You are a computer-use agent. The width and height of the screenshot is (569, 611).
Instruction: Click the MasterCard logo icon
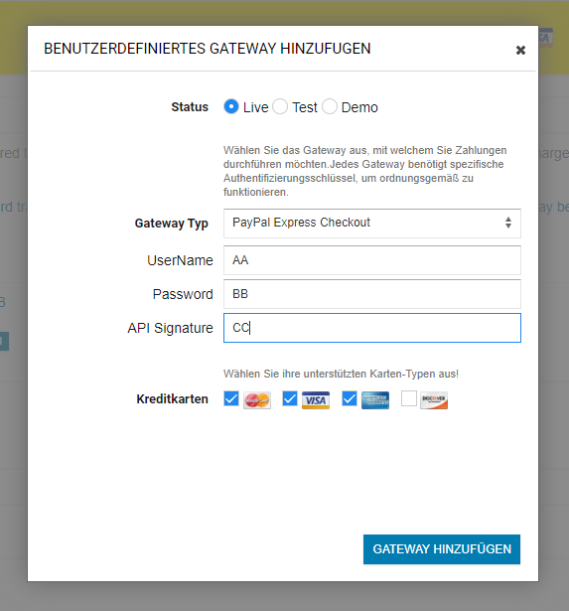click(257, 400)
